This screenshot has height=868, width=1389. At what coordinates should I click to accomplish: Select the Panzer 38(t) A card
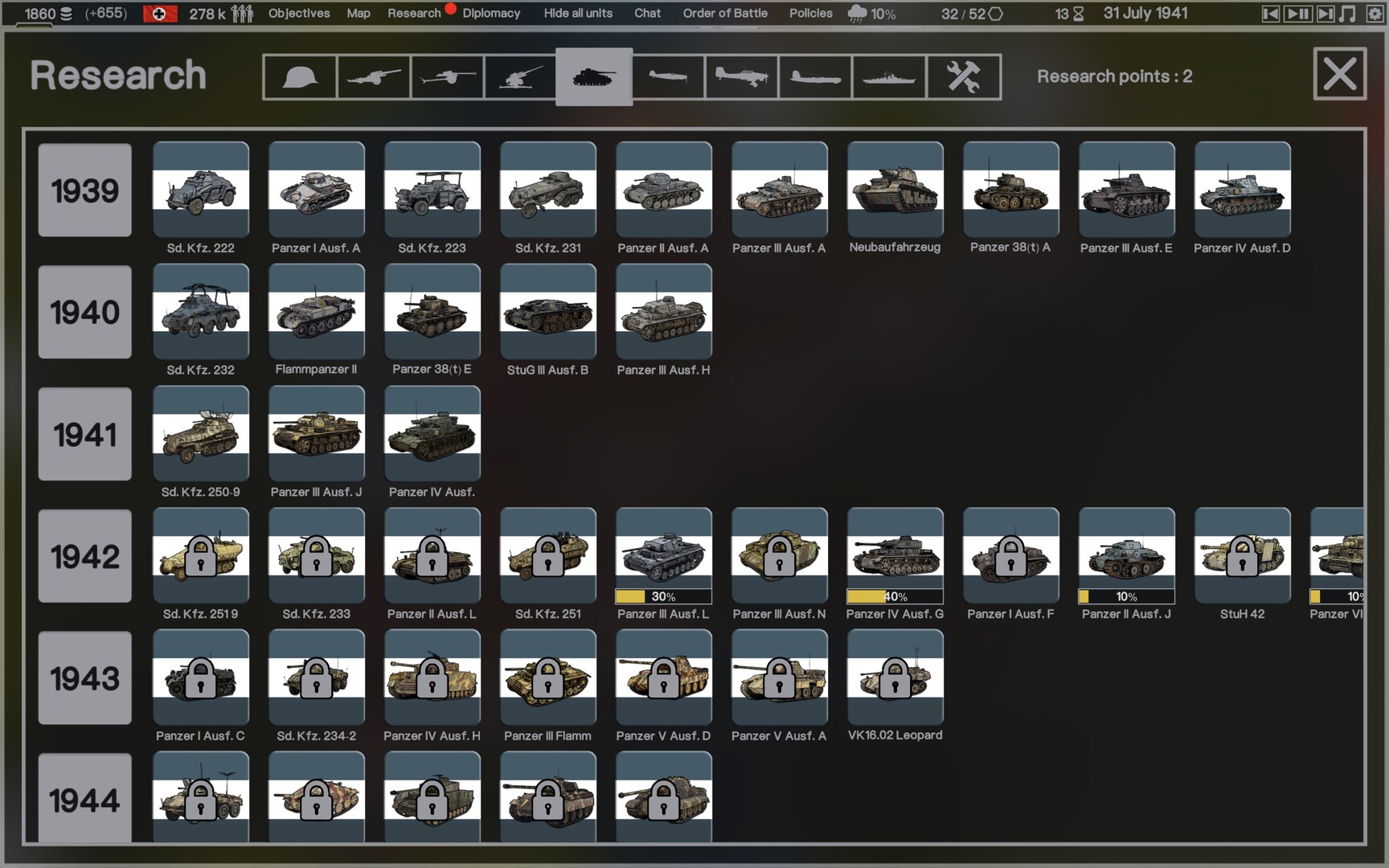1011,190
